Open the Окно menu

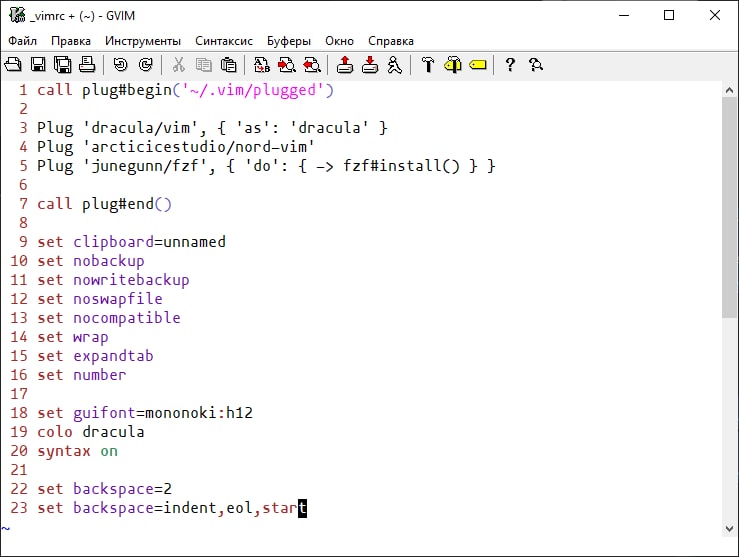pyautogui.click(x=339, y=41)
